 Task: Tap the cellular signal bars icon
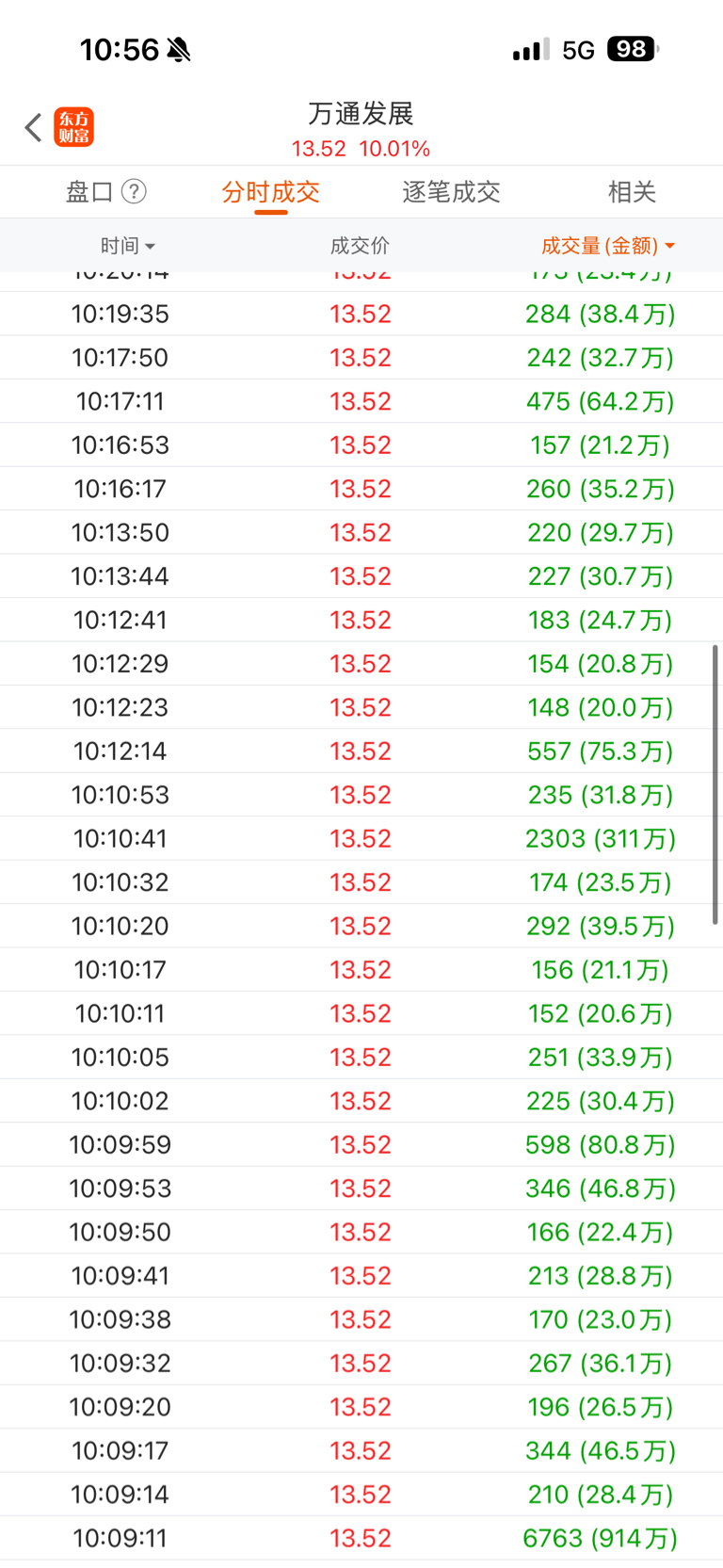[531, 50]
